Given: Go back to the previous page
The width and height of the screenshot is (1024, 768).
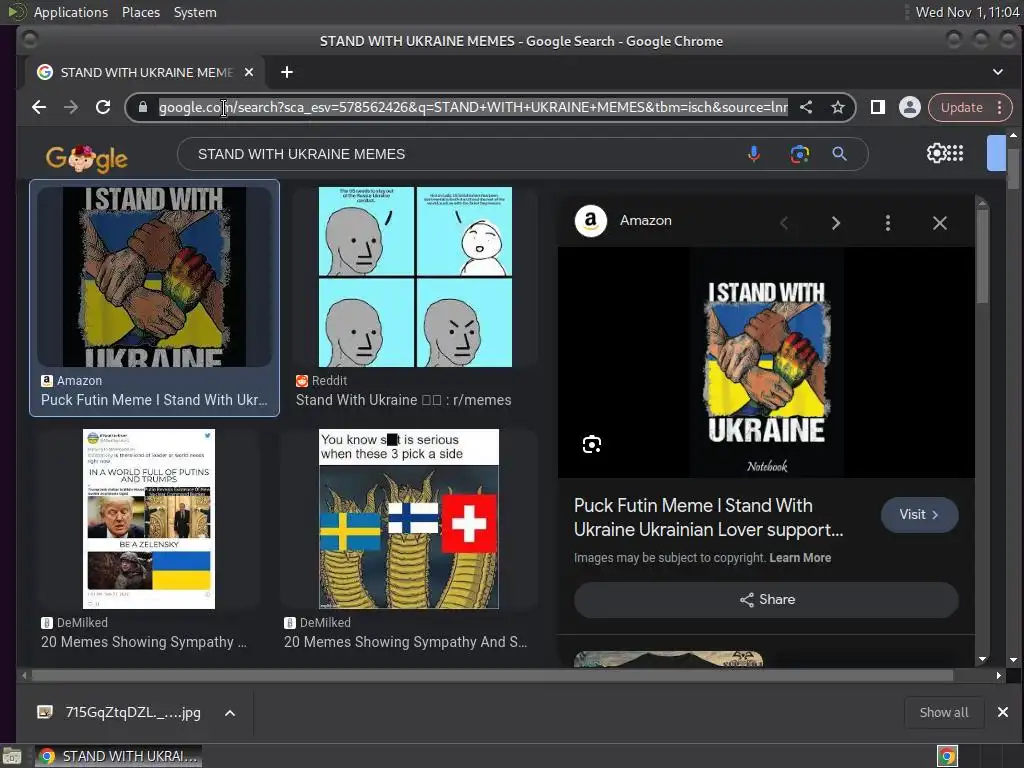Looking at the screenshot, I should click(39, 107).
